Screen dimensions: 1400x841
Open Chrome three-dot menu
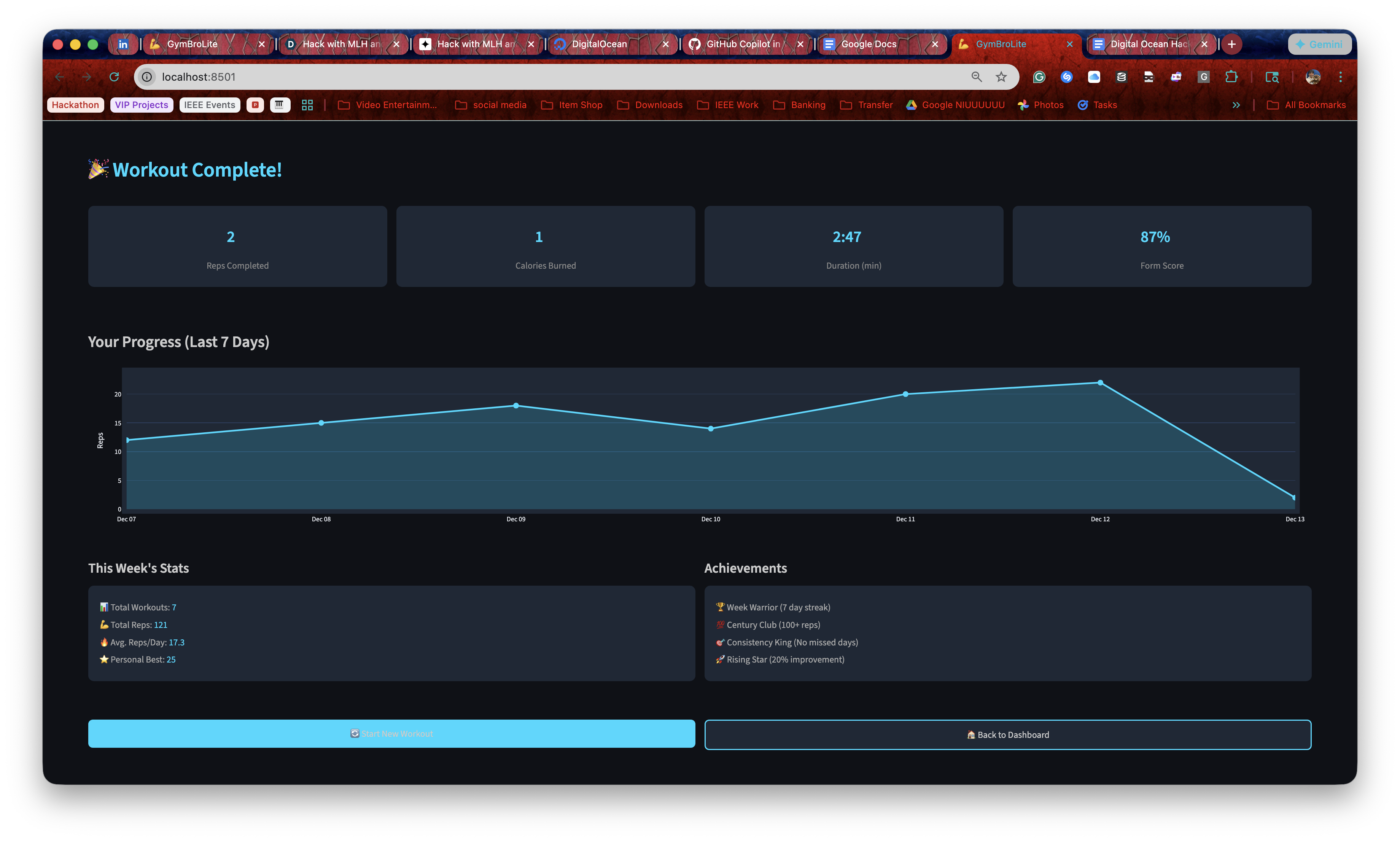click(x=1340, y=77)
